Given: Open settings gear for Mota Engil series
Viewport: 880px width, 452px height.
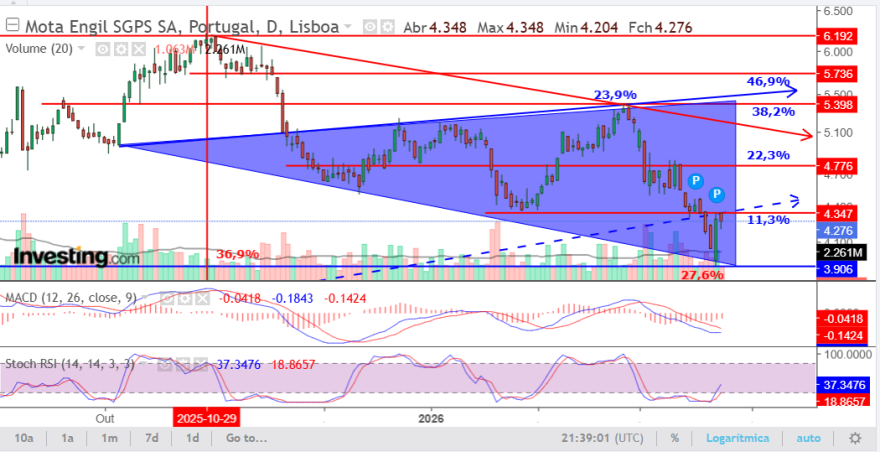Looking at the screenshot, I should 386,26.
